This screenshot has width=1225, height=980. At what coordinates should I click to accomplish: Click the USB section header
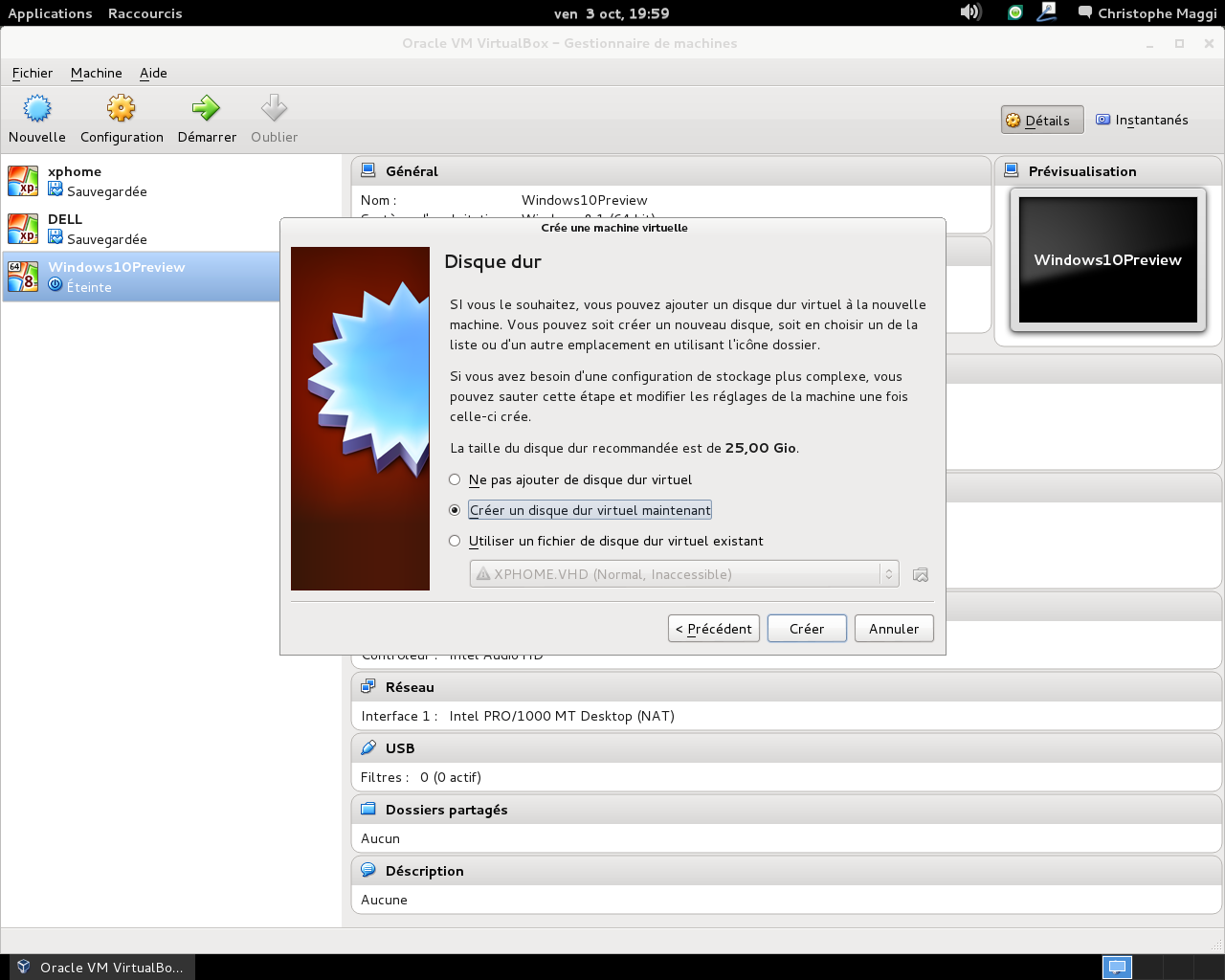pyautogui.click(x=786, y=748)
